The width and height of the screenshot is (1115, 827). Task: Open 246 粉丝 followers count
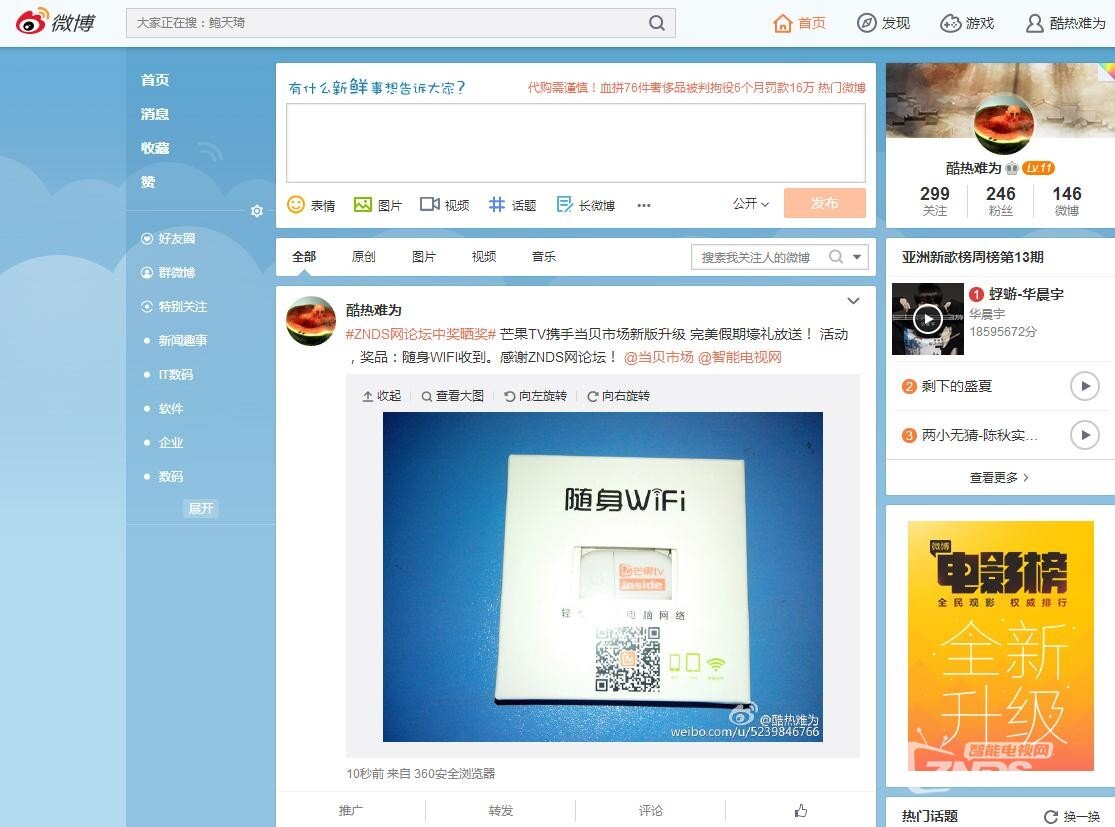click(1001, 201)
